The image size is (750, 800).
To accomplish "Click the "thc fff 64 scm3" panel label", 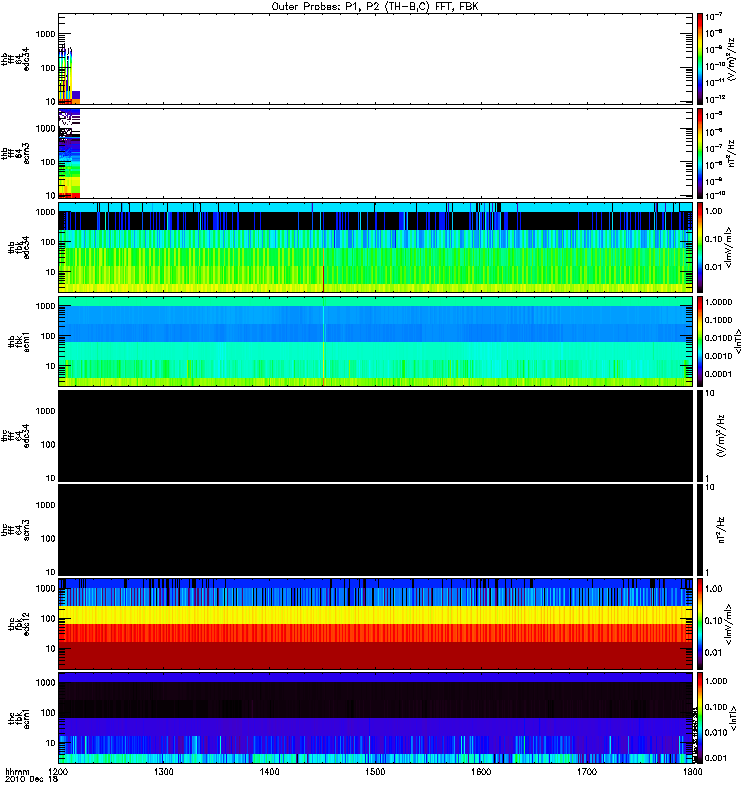I will coord(15,530).
